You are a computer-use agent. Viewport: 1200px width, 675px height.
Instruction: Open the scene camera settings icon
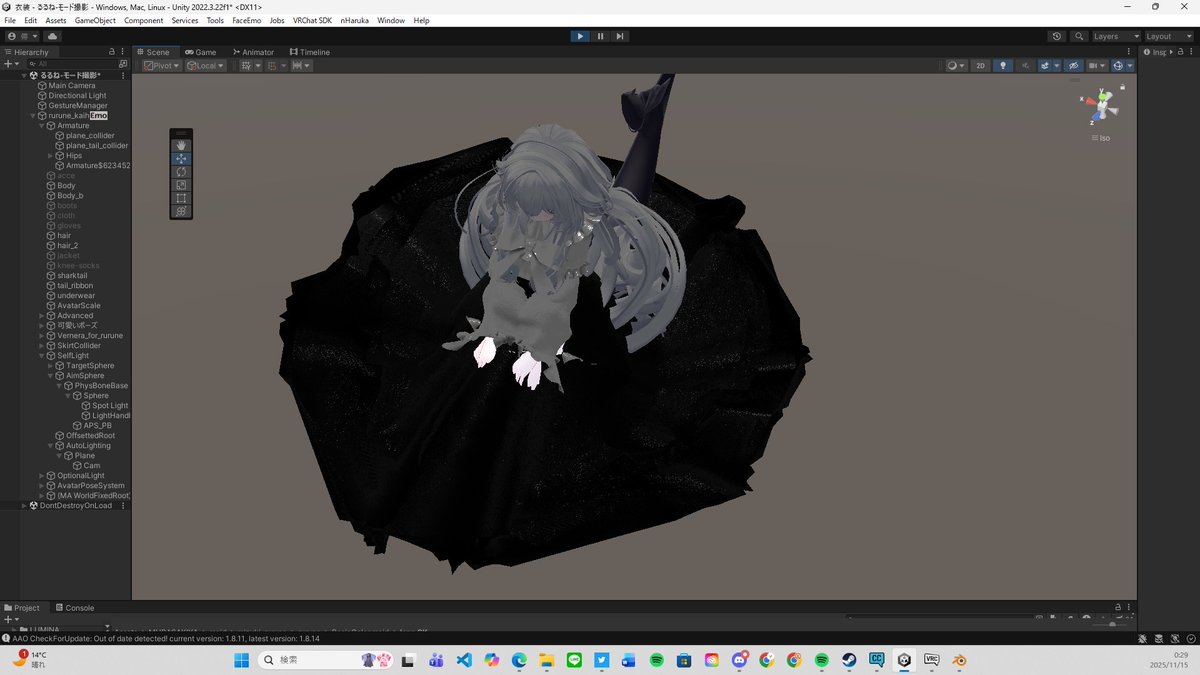point(1098,65)
